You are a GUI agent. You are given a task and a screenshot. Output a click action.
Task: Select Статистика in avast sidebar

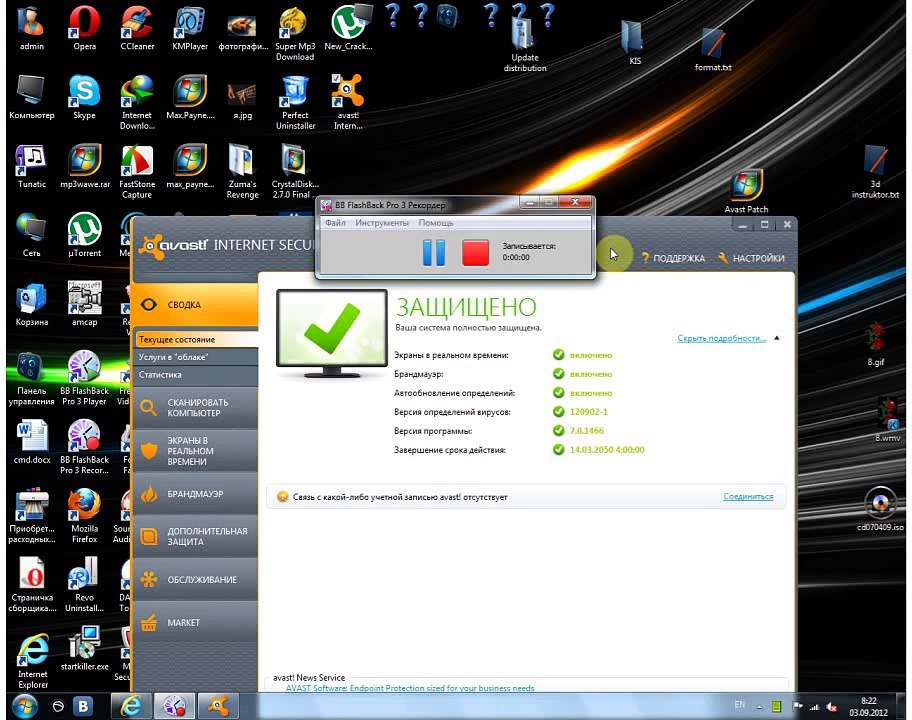point(196,375)
